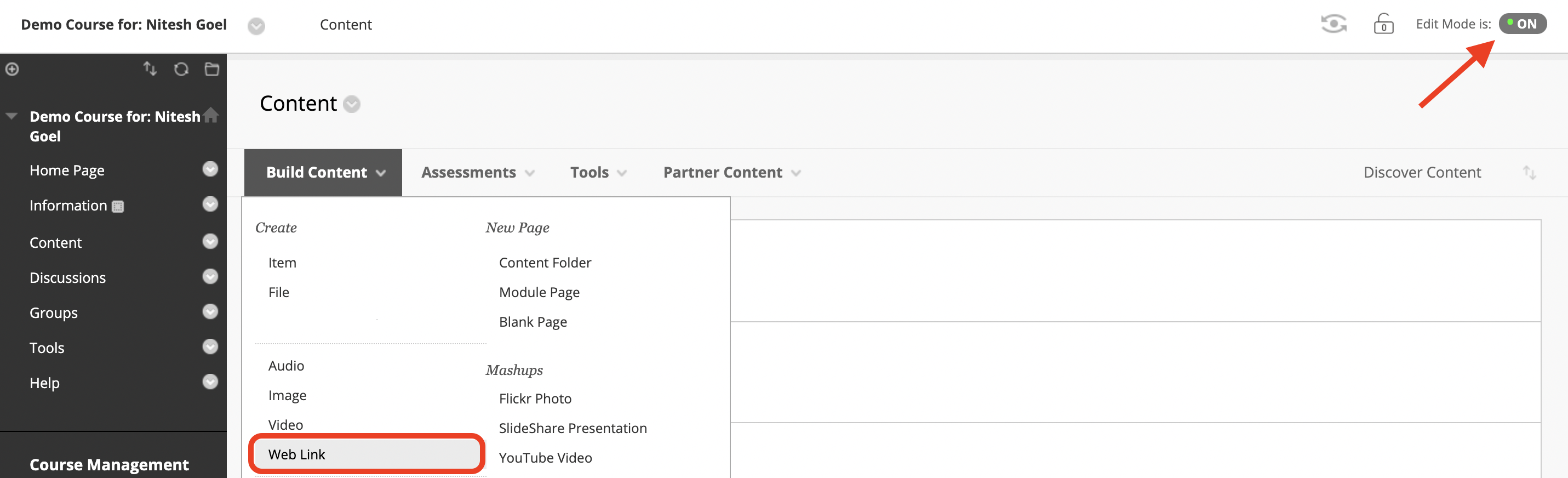Open dropdown beside Demo Course title header
The height and width of the screenshot is (478, 1568).
(256, 26)
